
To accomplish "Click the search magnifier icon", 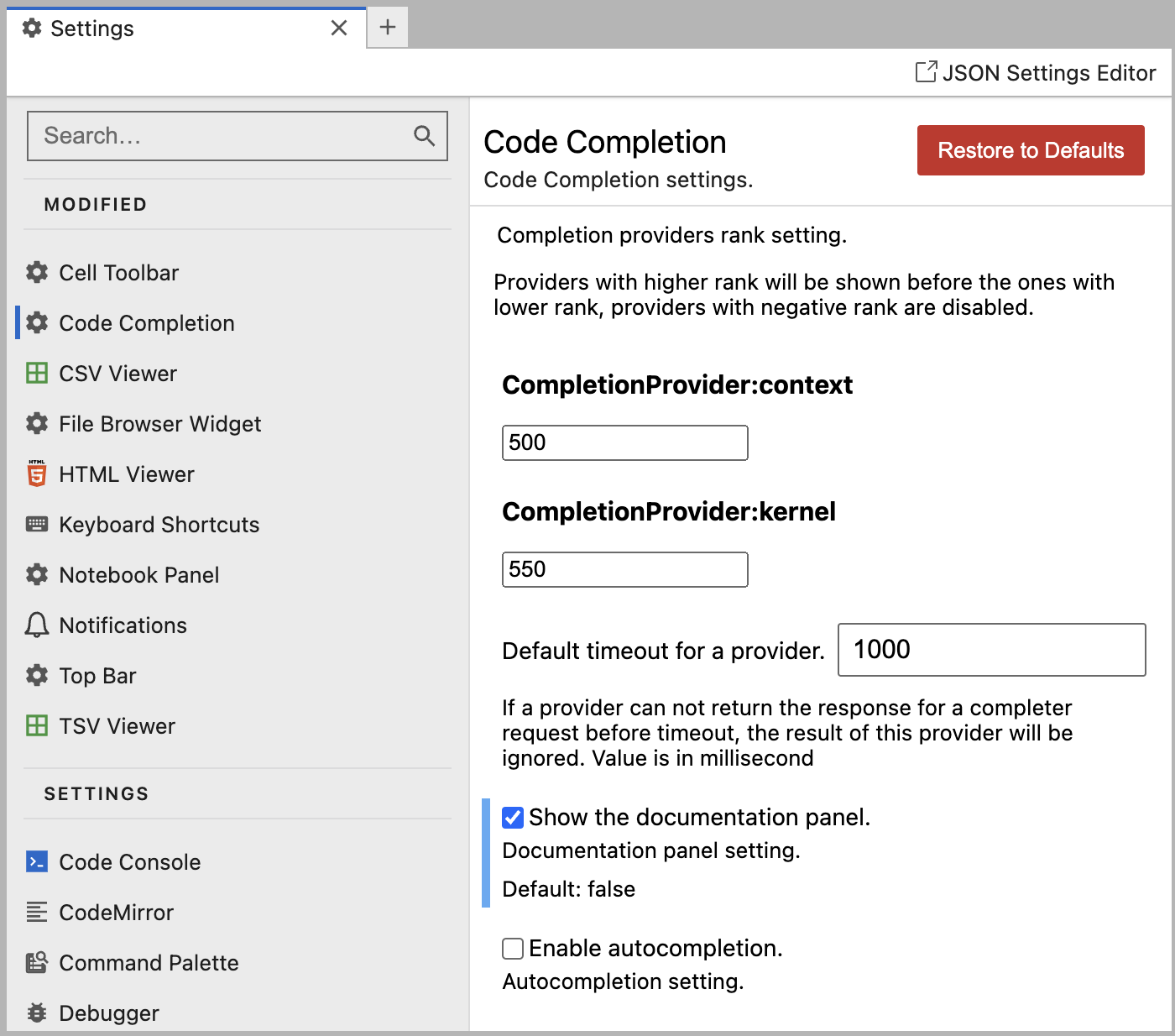I will (x=424, y=136).
